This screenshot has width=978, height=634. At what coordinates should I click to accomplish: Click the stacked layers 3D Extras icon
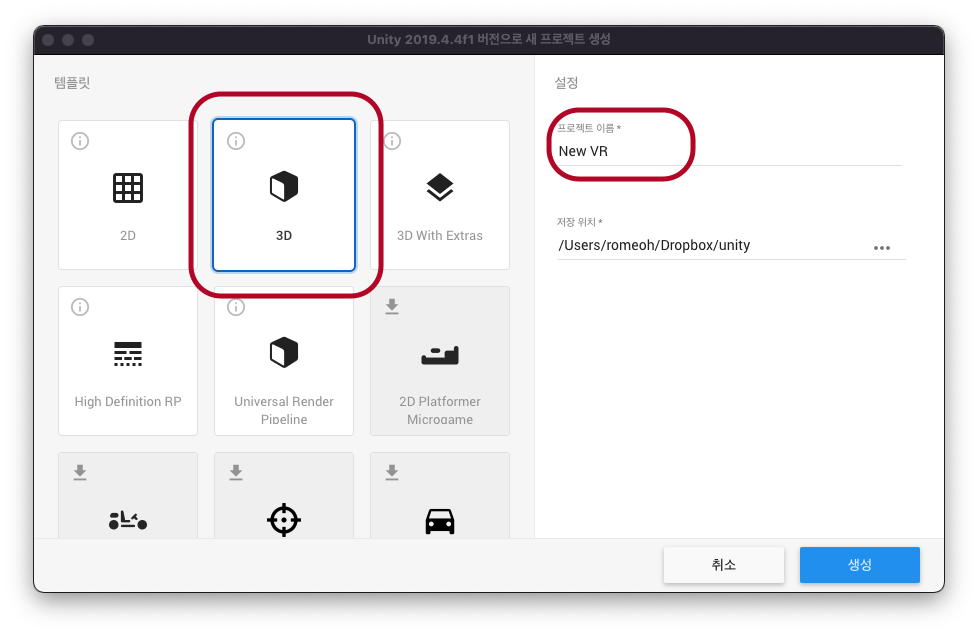440,187
